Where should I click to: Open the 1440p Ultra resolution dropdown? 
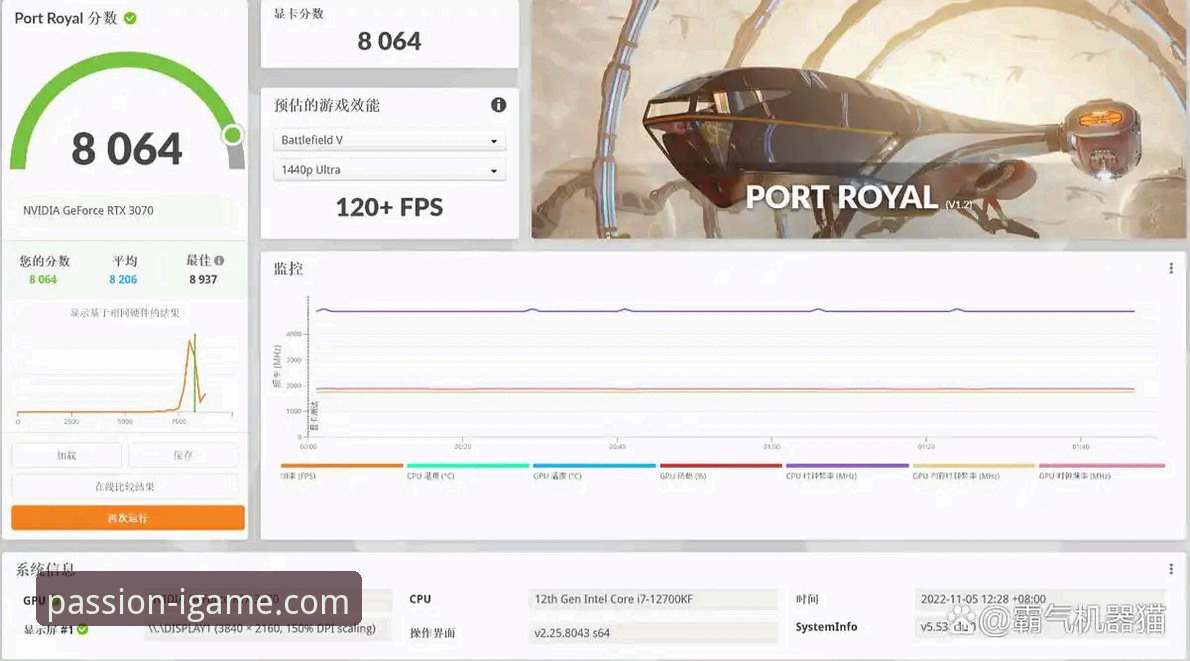coord(389,170)
